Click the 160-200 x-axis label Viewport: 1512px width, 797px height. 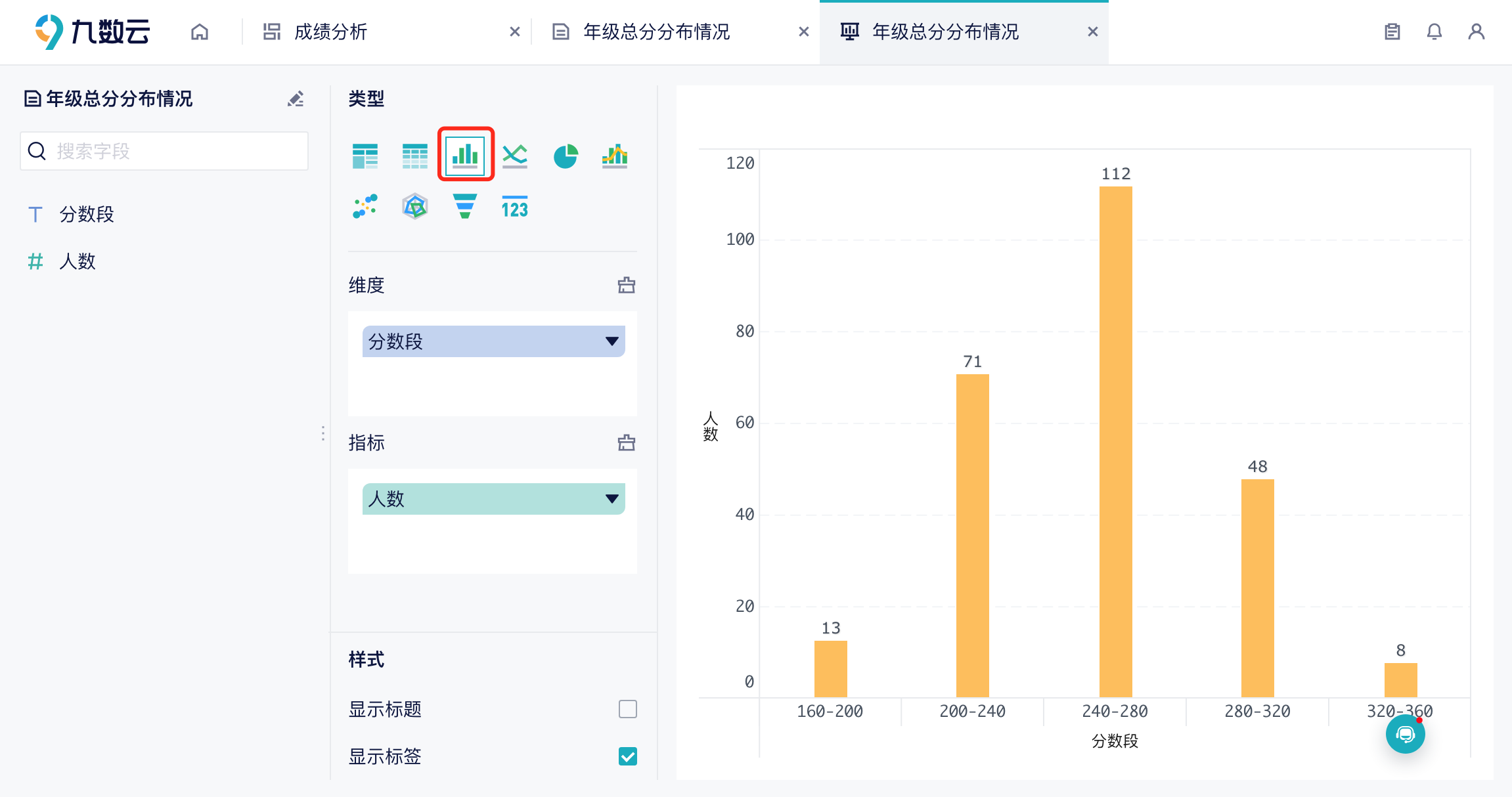pos(830,711)
